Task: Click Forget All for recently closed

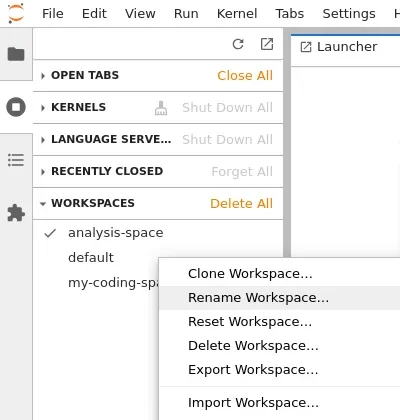Action: pyautogui.click(x=242, y=172)
